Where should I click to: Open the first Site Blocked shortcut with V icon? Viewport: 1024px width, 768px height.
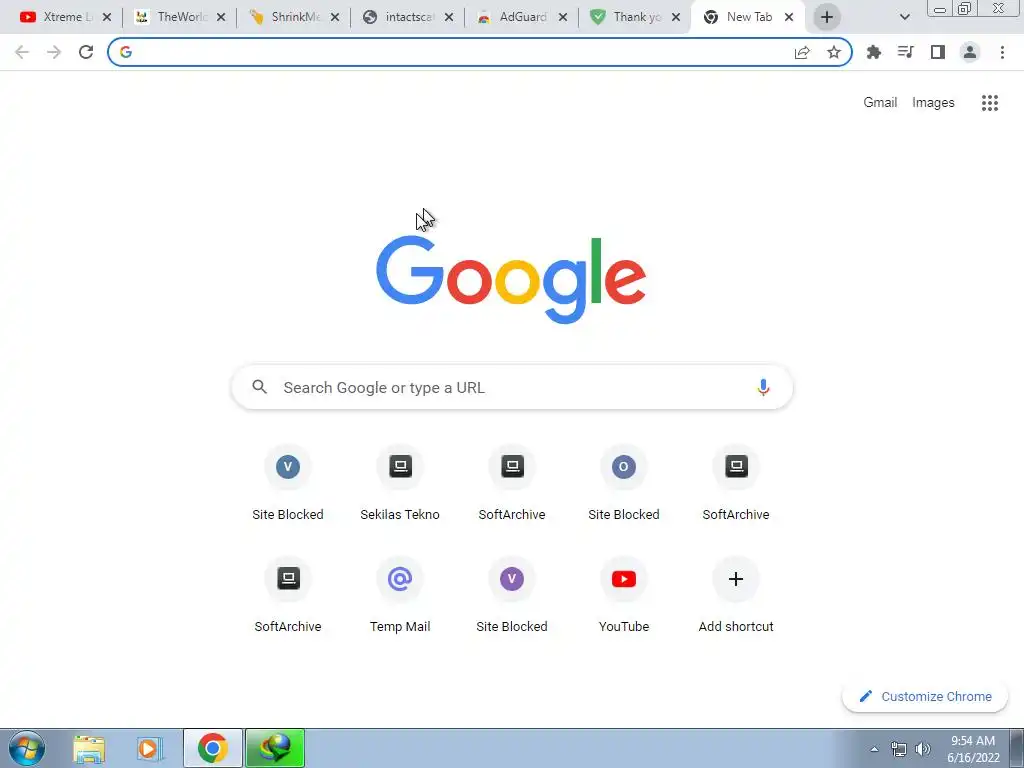(288, 483)
